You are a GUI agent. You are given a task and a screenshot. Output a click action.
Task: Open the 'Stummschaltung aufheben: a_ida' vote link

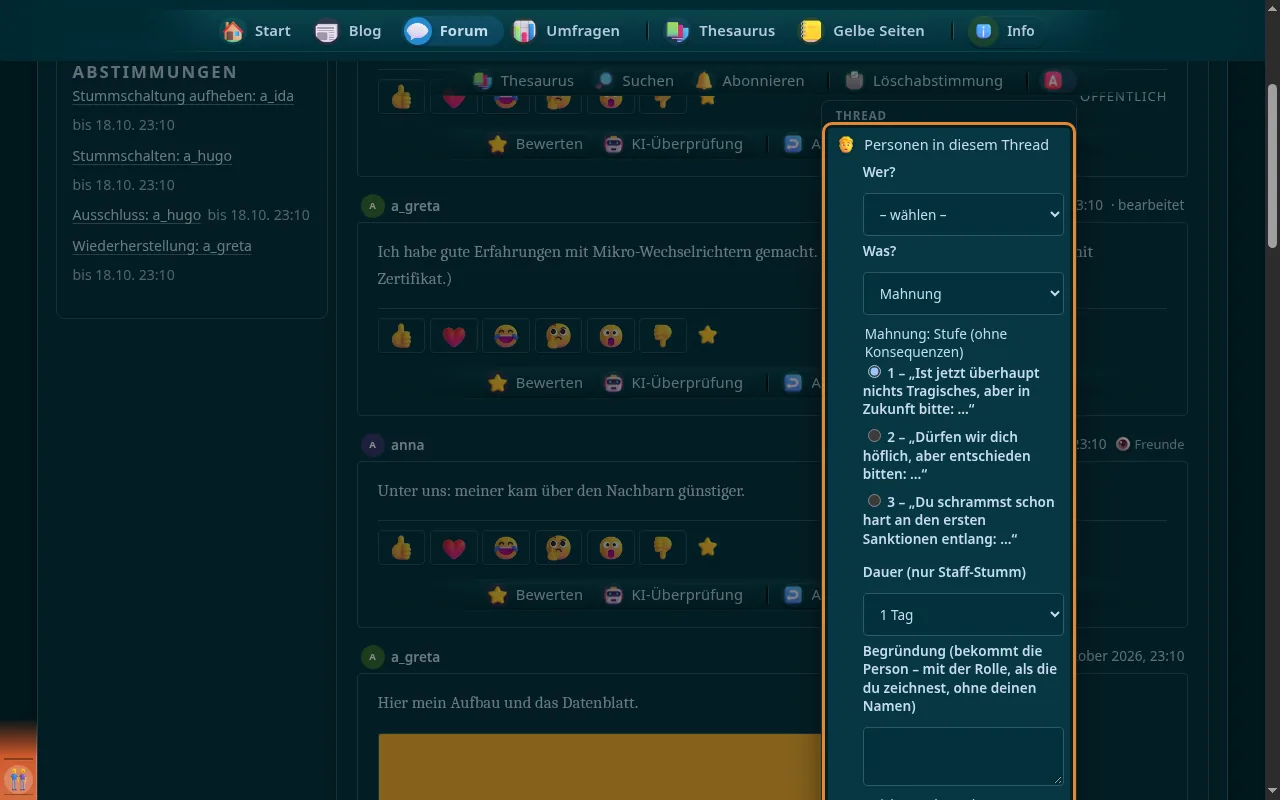pos(183,96)
